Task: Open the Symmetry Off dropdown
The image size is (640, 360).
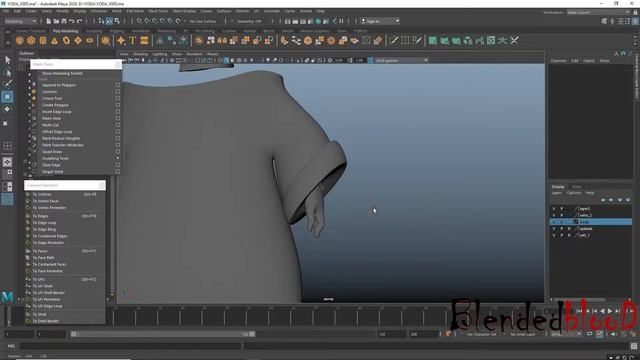Action: (x=249, y=21)
